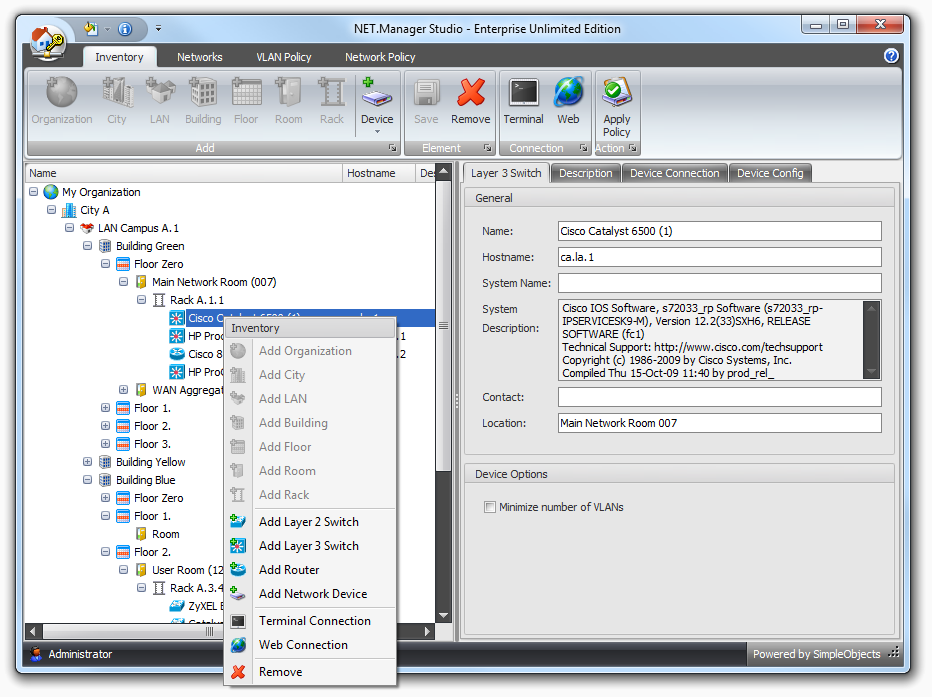Open the Device dropdown arrow in ribbon

pyautogui.click(x=377, y=131)
